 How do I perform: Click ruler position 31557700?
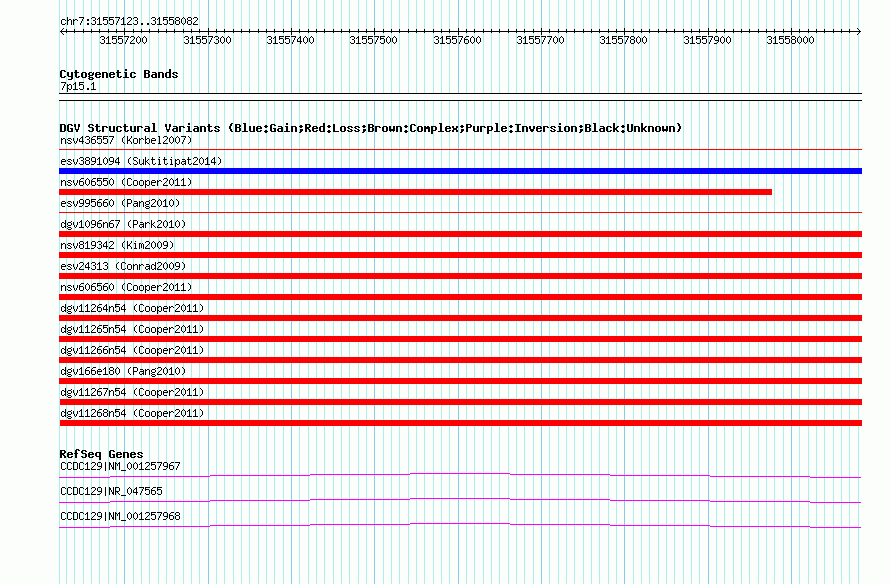coord(540,40)
